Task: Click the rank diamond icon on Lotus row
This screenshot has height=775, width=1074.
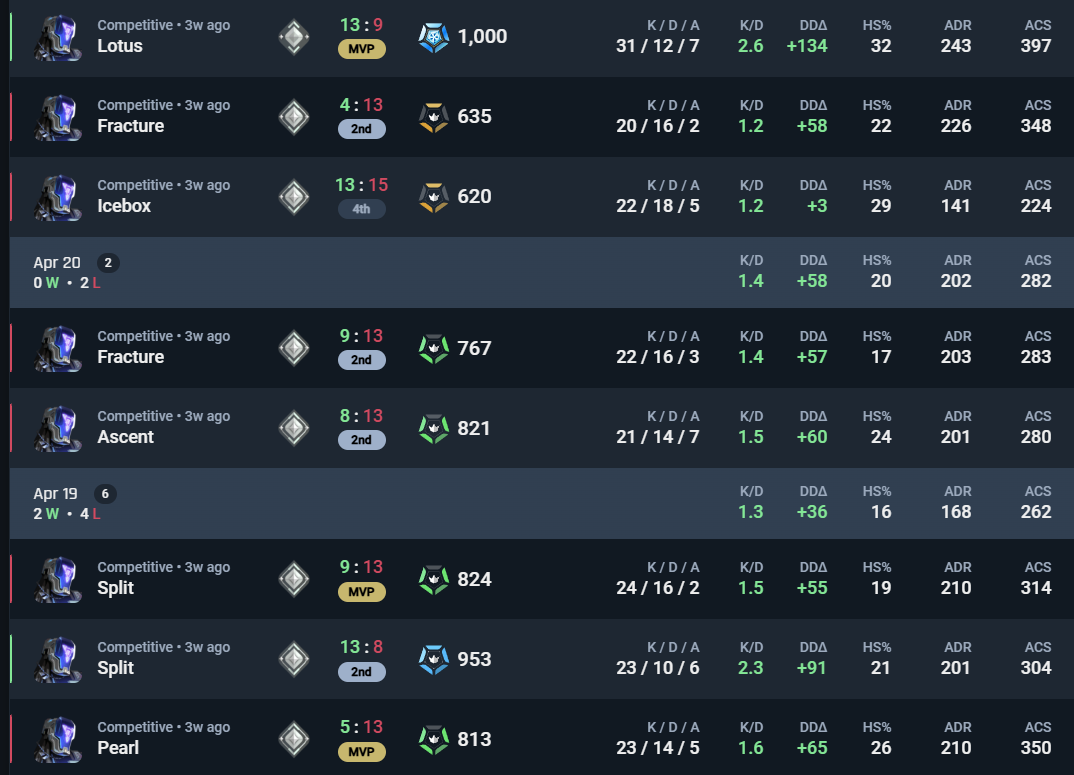Action: [x=294, y=37]
